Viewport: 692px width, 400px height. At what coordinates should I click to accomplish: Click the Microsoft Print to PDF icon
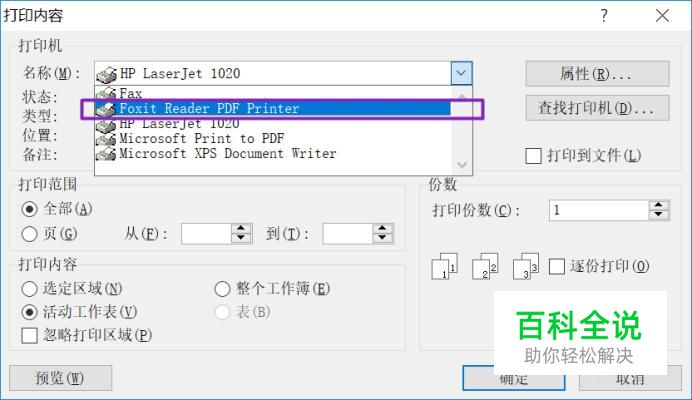pos(106,139)
